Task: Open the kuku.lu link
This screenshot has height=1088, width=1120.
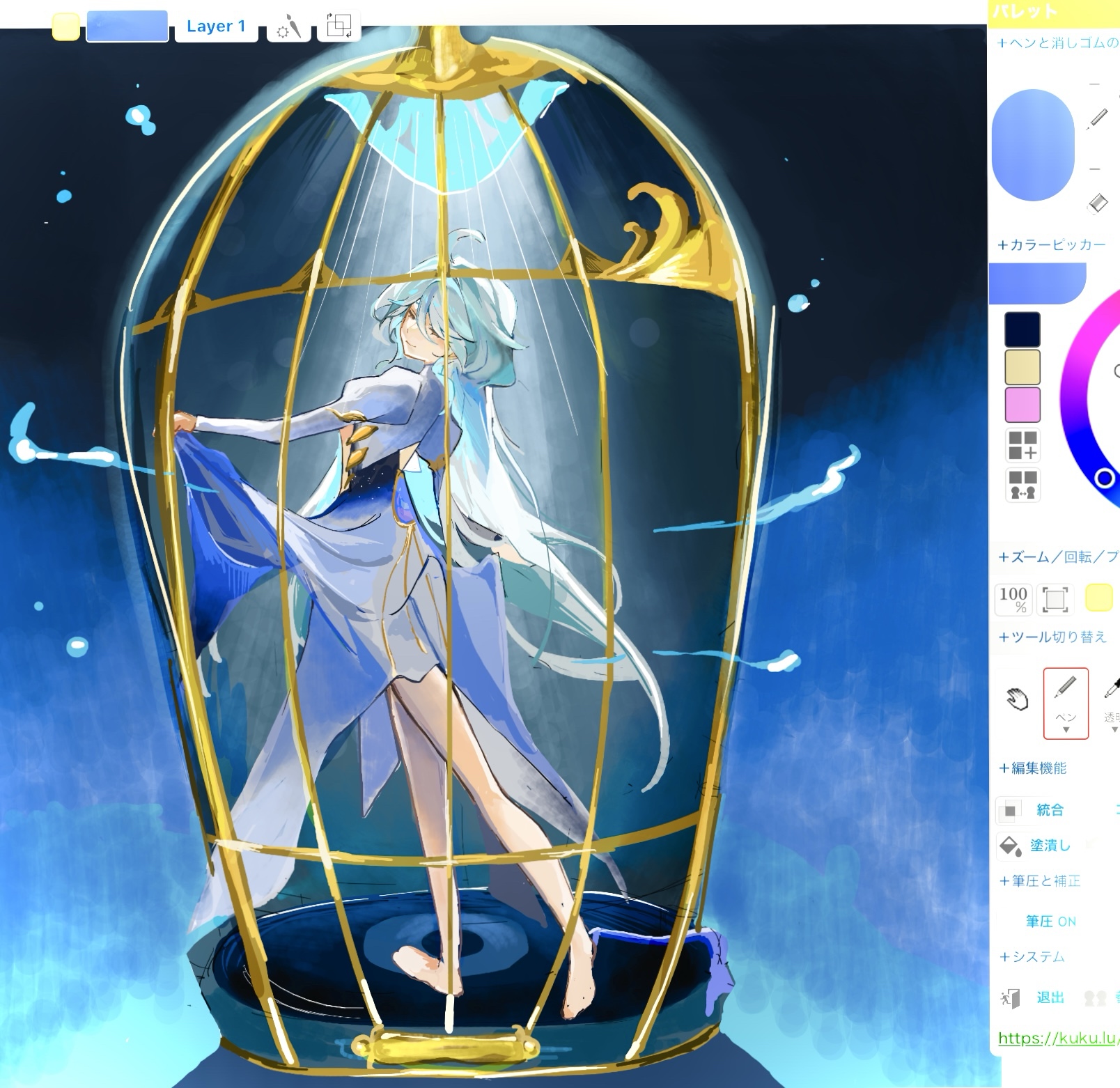Action: pos(1056,1039)
